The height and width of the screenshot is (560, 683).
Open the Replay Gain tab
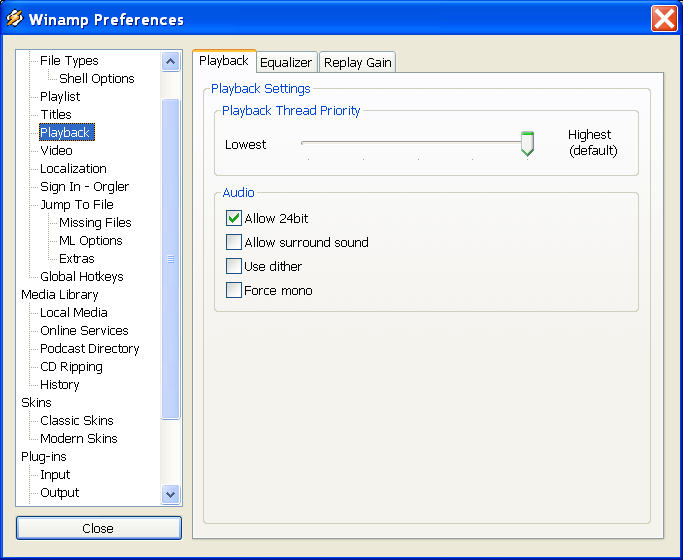(357, 62)
